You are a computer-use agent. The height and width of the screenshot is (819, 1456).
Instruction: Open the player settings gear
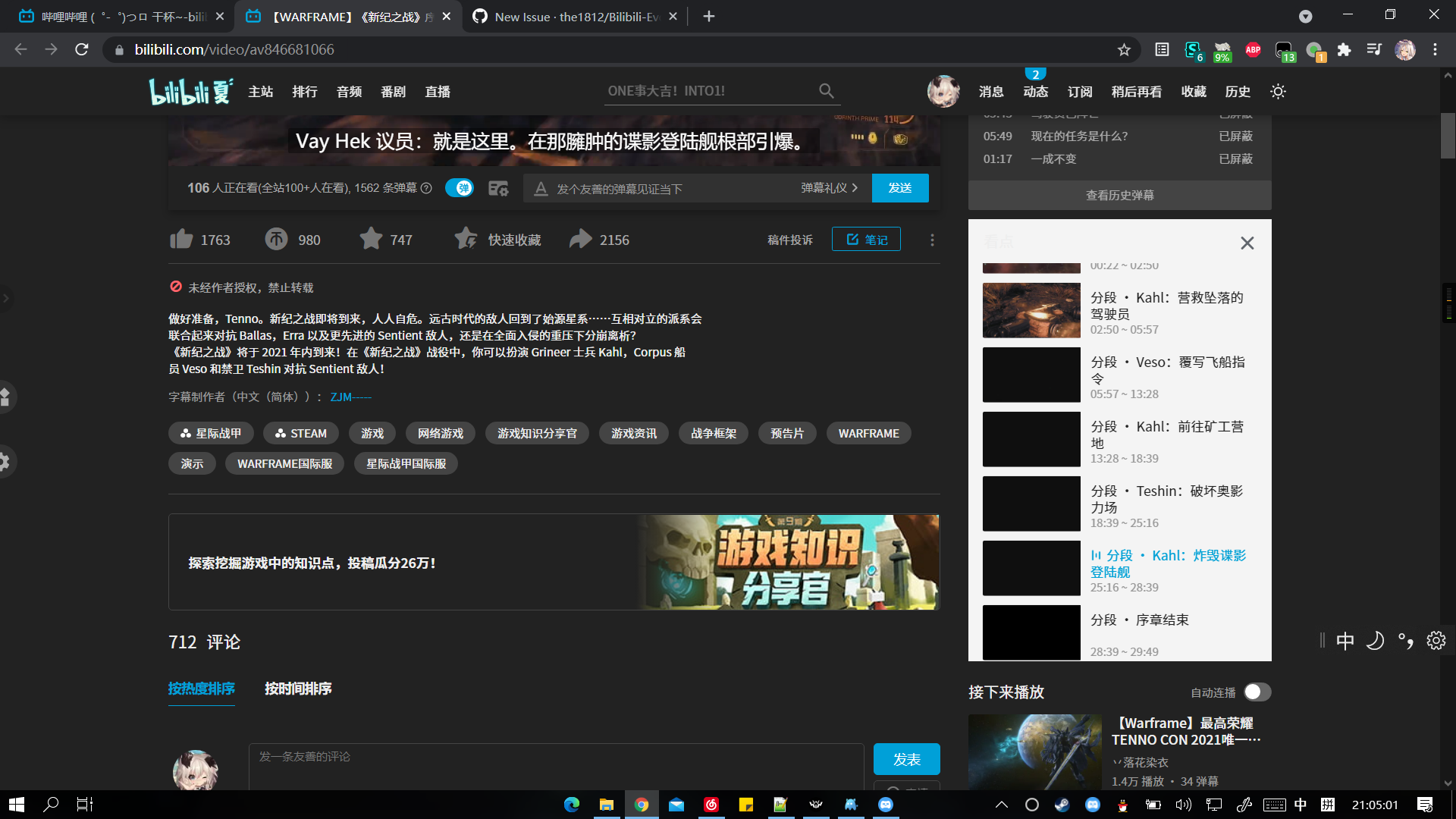pyautogui.click(x=1436, y=641)
